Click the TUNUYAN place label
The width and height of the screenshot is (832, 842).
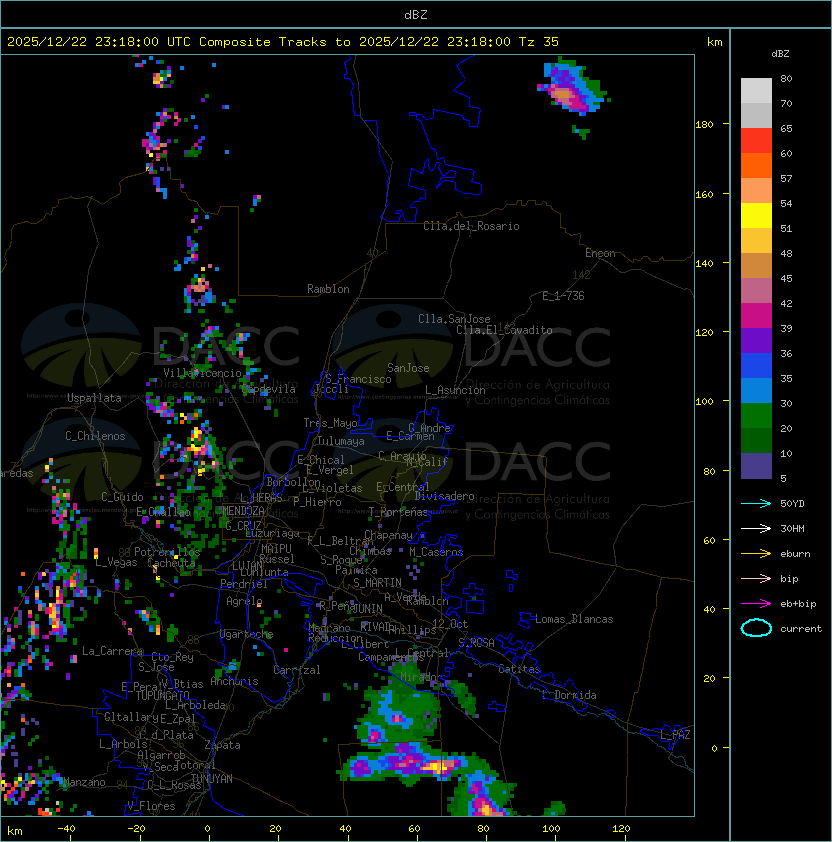pyautogui.click(x=212, y=779)
